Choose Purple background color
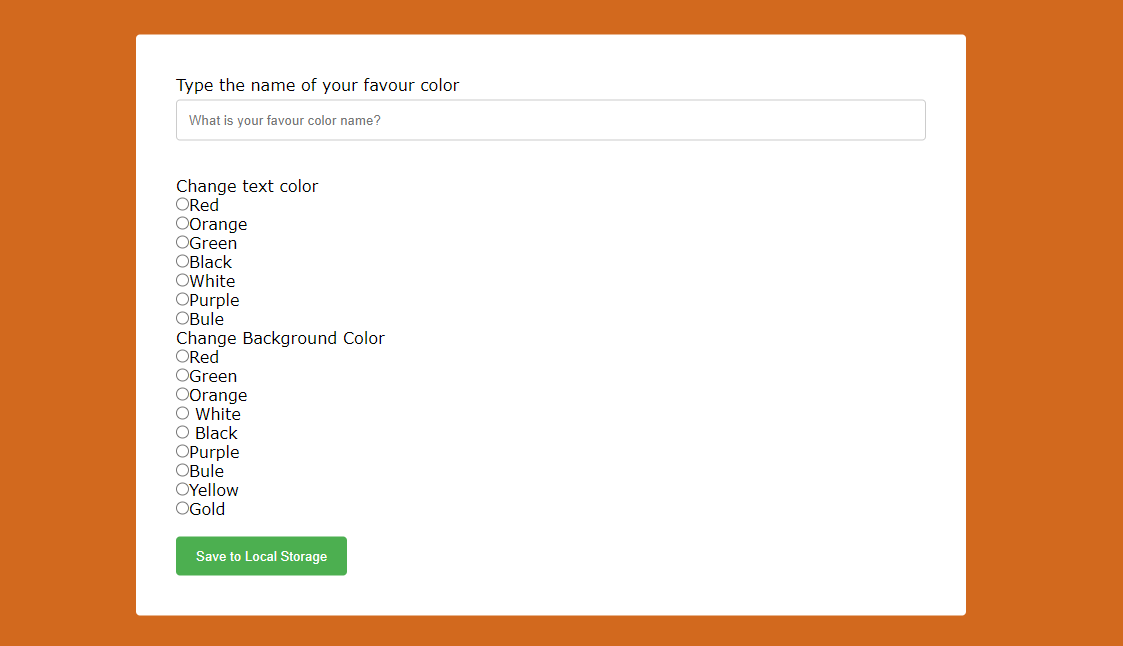 [x=181, y=451]
